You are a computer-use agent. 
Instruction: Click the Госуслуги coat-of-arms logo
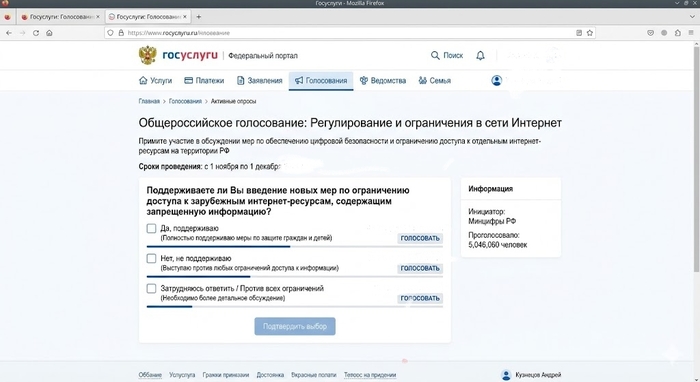coord(147,55)
